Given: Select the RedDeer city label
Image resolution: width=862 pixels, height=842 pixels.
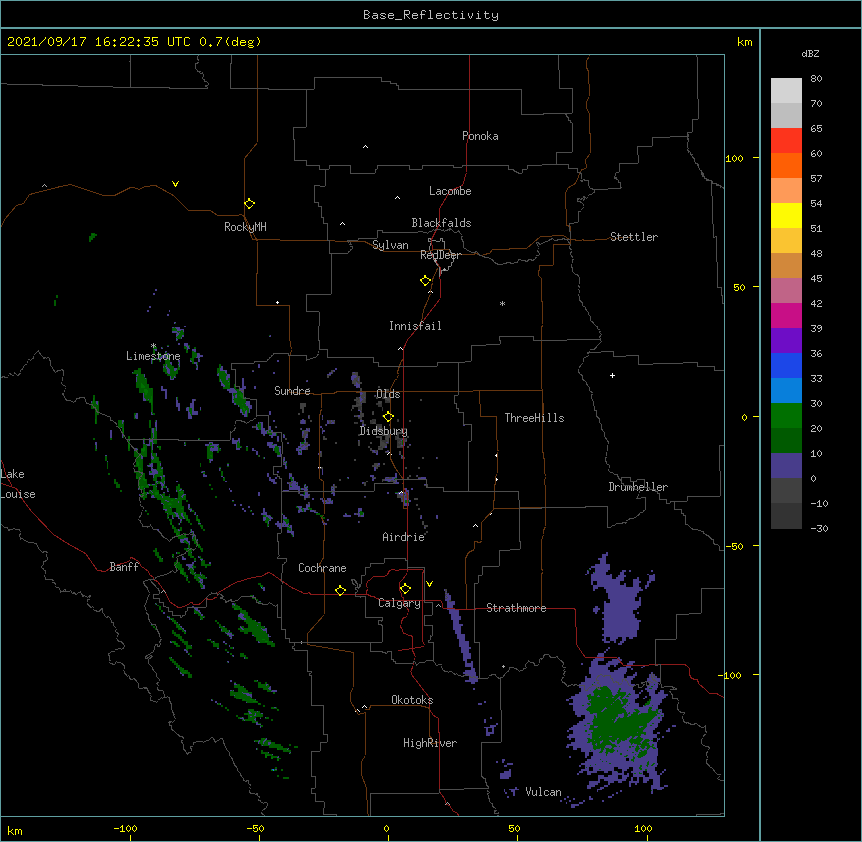Looking at the screenshot, I should click(440, 255).
